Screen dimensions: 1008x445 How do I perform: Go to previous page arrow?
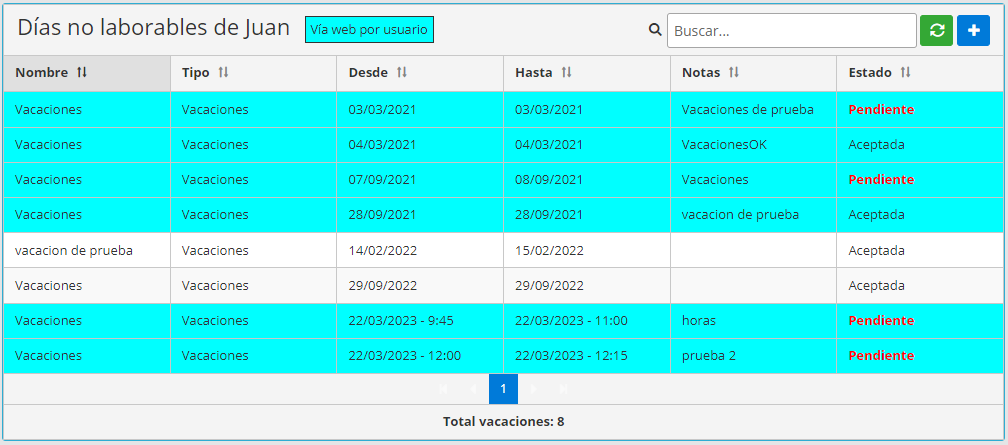tap(473, 389)
